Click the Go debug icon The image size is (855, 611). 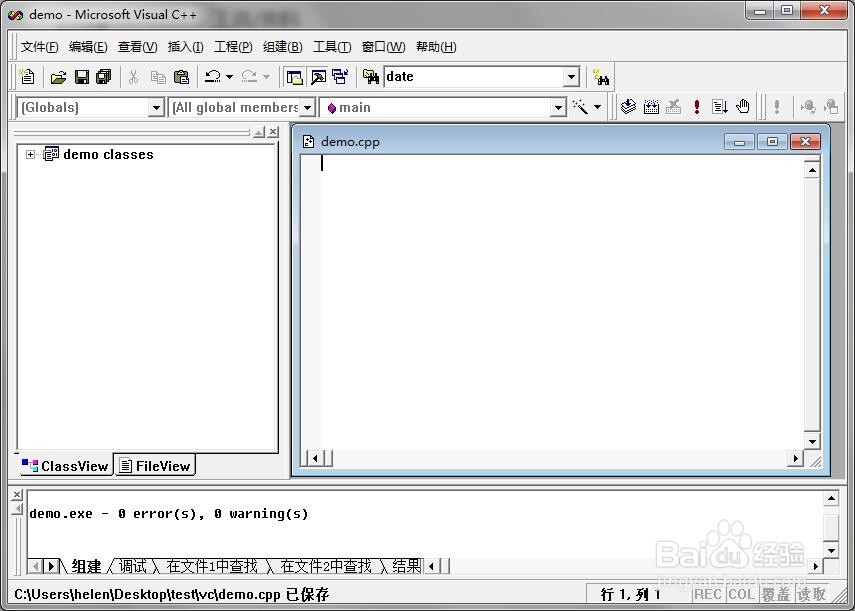point(720,106)
